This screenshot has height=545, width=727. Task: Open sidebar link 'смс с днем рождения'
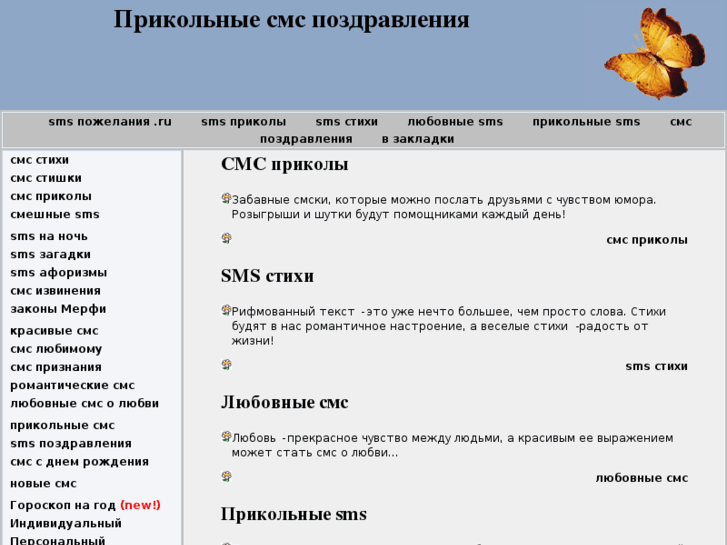point(79,462)
